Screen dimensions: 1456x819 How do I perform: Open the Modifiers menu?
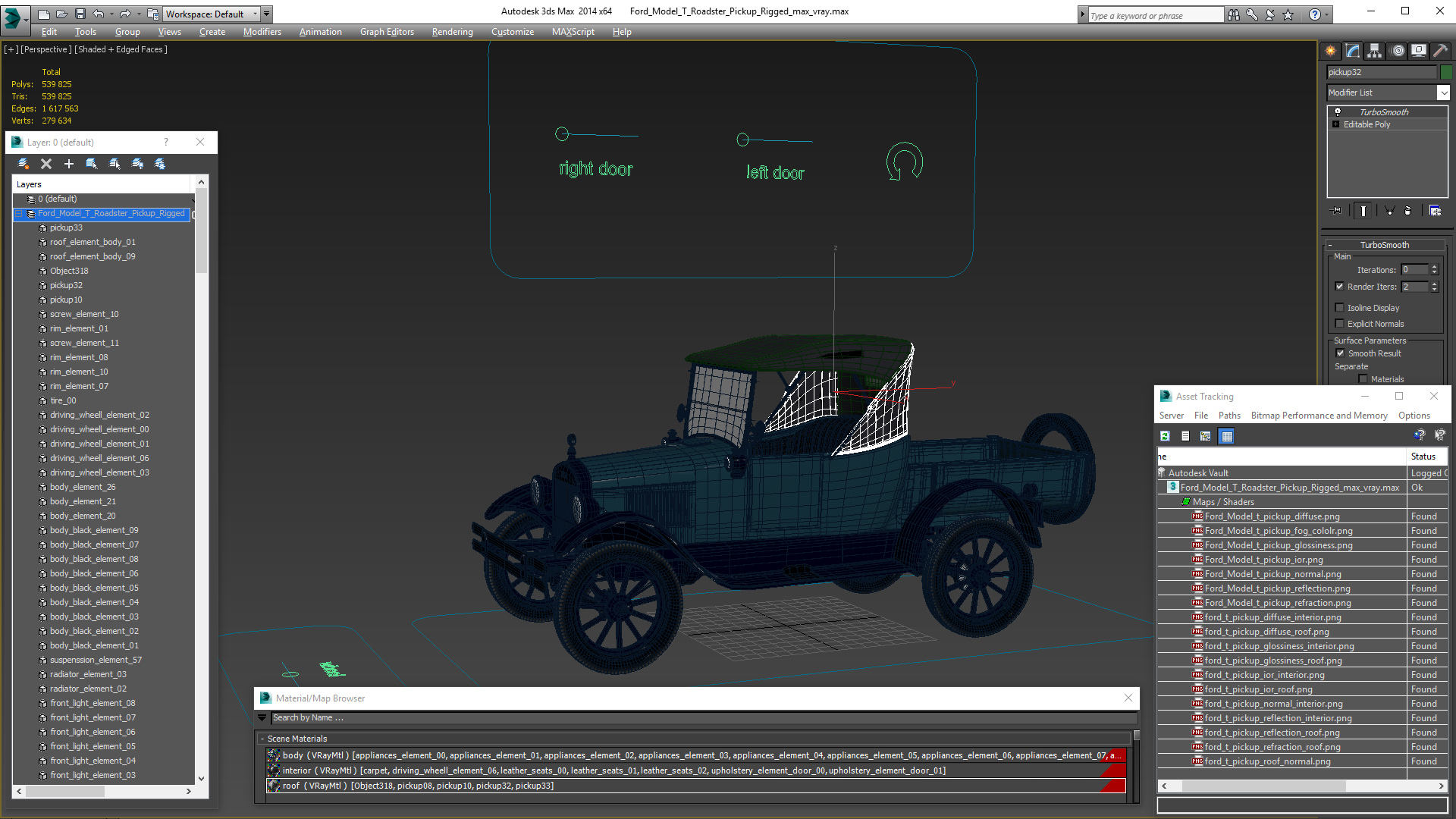[262, 32]
